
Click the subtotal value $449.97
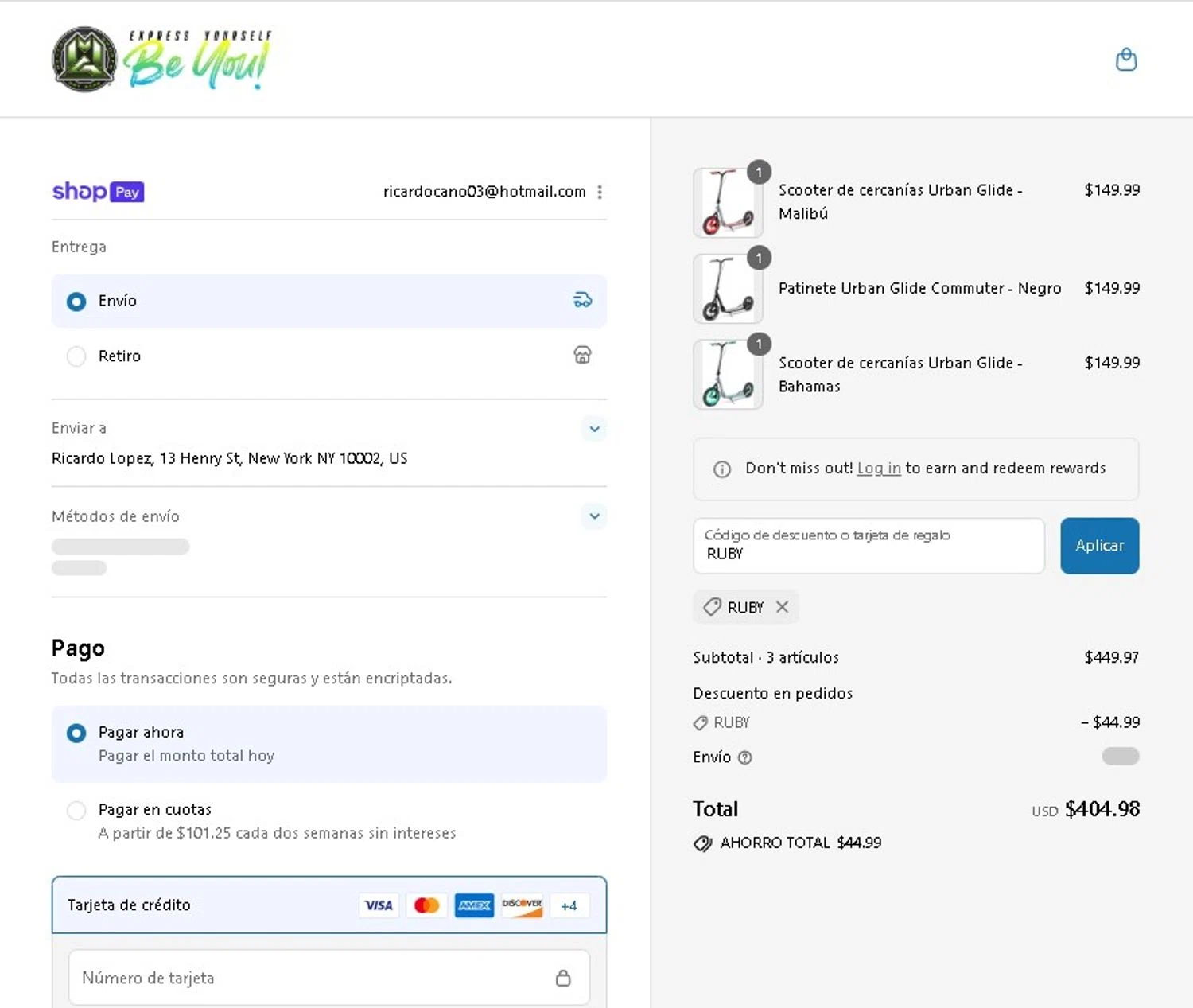tap(1112, 657)
